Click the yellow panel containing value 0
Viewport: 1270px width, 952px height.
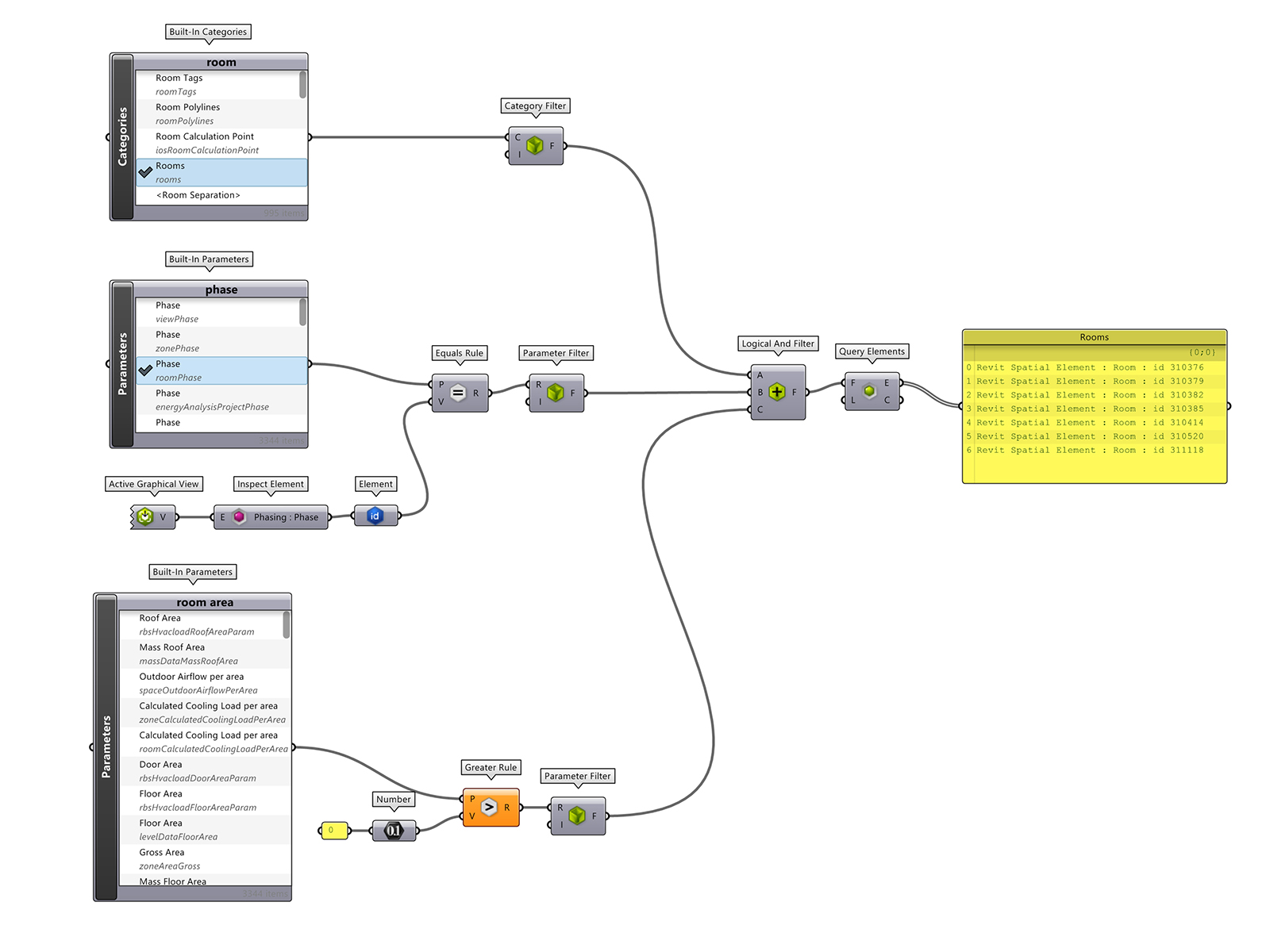point(333,831)
